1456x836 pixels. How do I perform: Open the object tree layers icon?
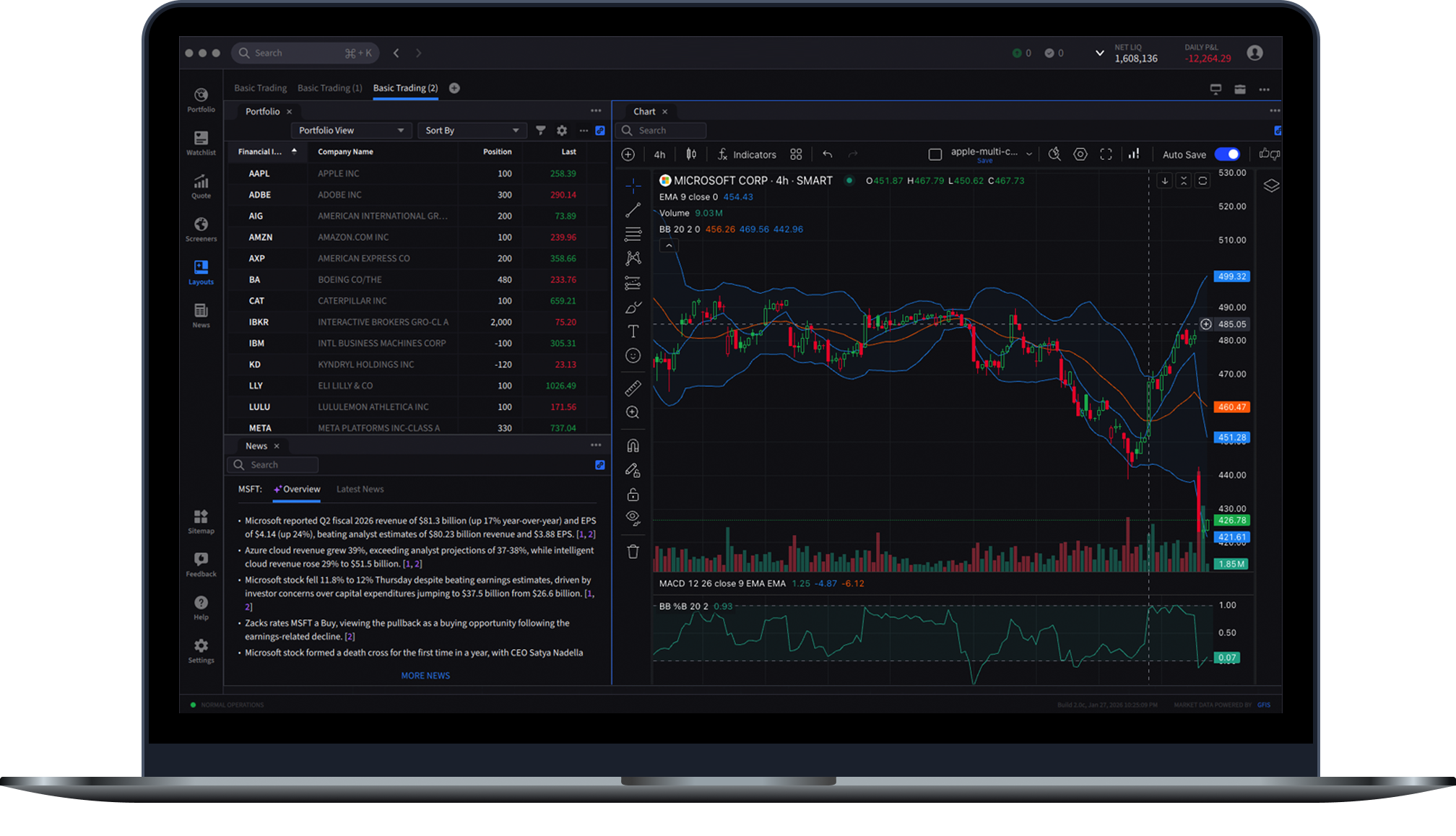1271,186
